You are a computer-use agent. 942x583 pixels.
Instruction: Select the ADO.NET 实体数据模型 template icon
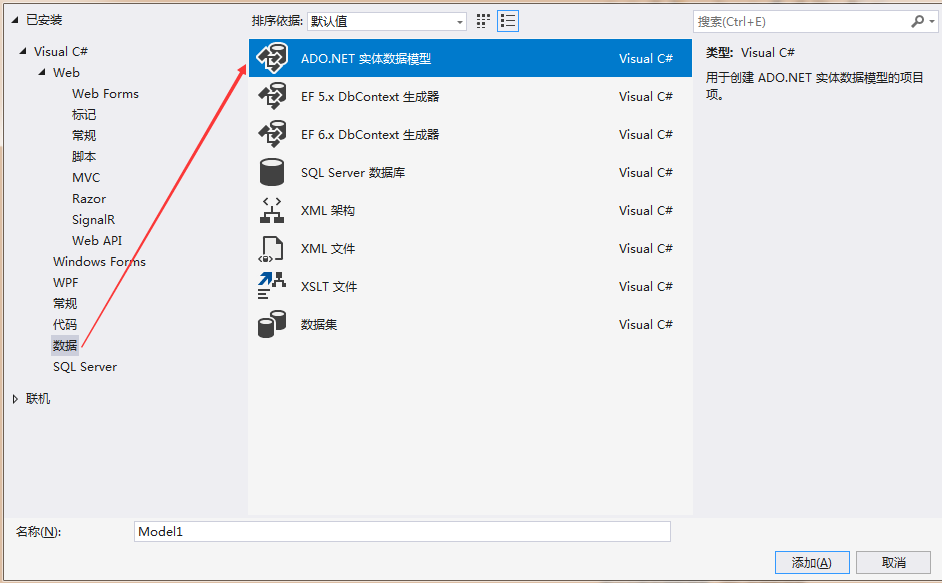[271, 57]
